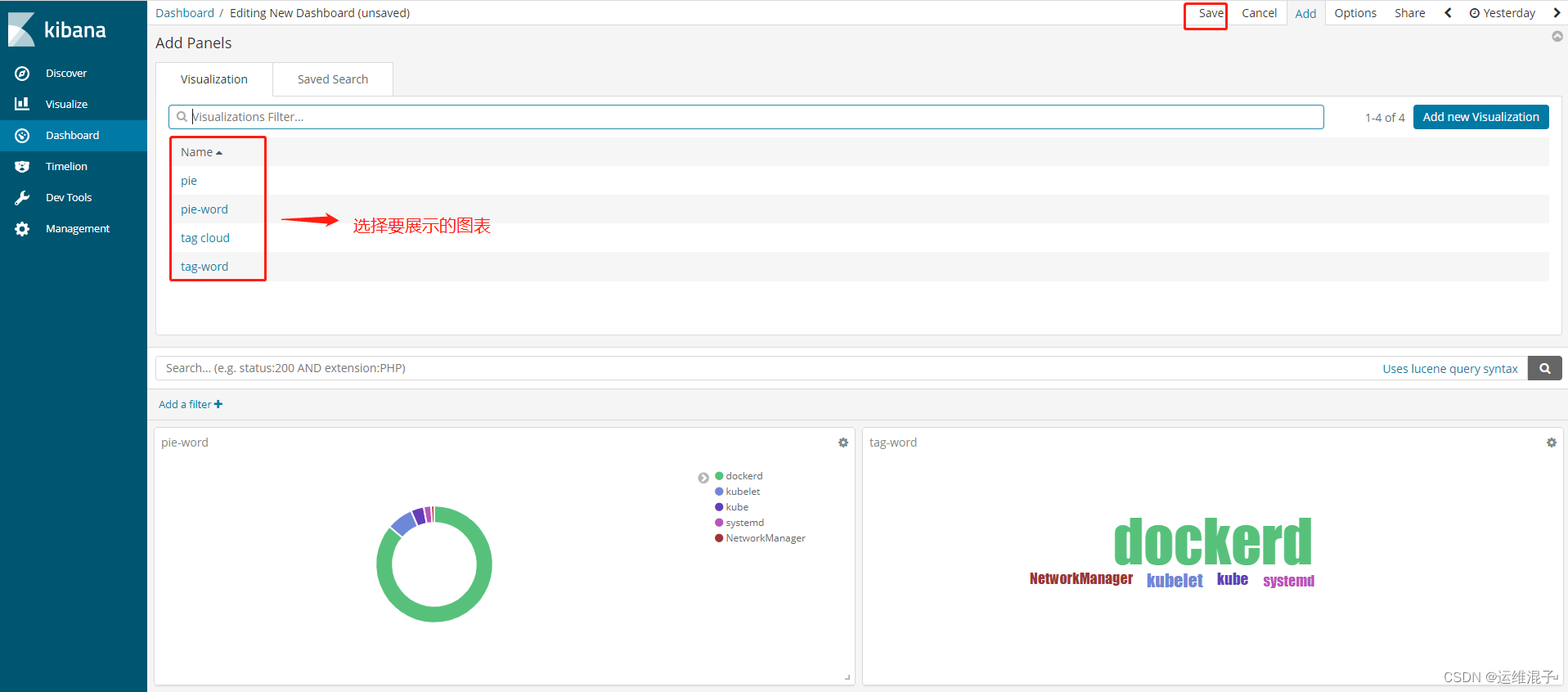This screenshot has height=692, width=1568.
Task: Move time range backward with left chevron
Action: pos(1448,13)
